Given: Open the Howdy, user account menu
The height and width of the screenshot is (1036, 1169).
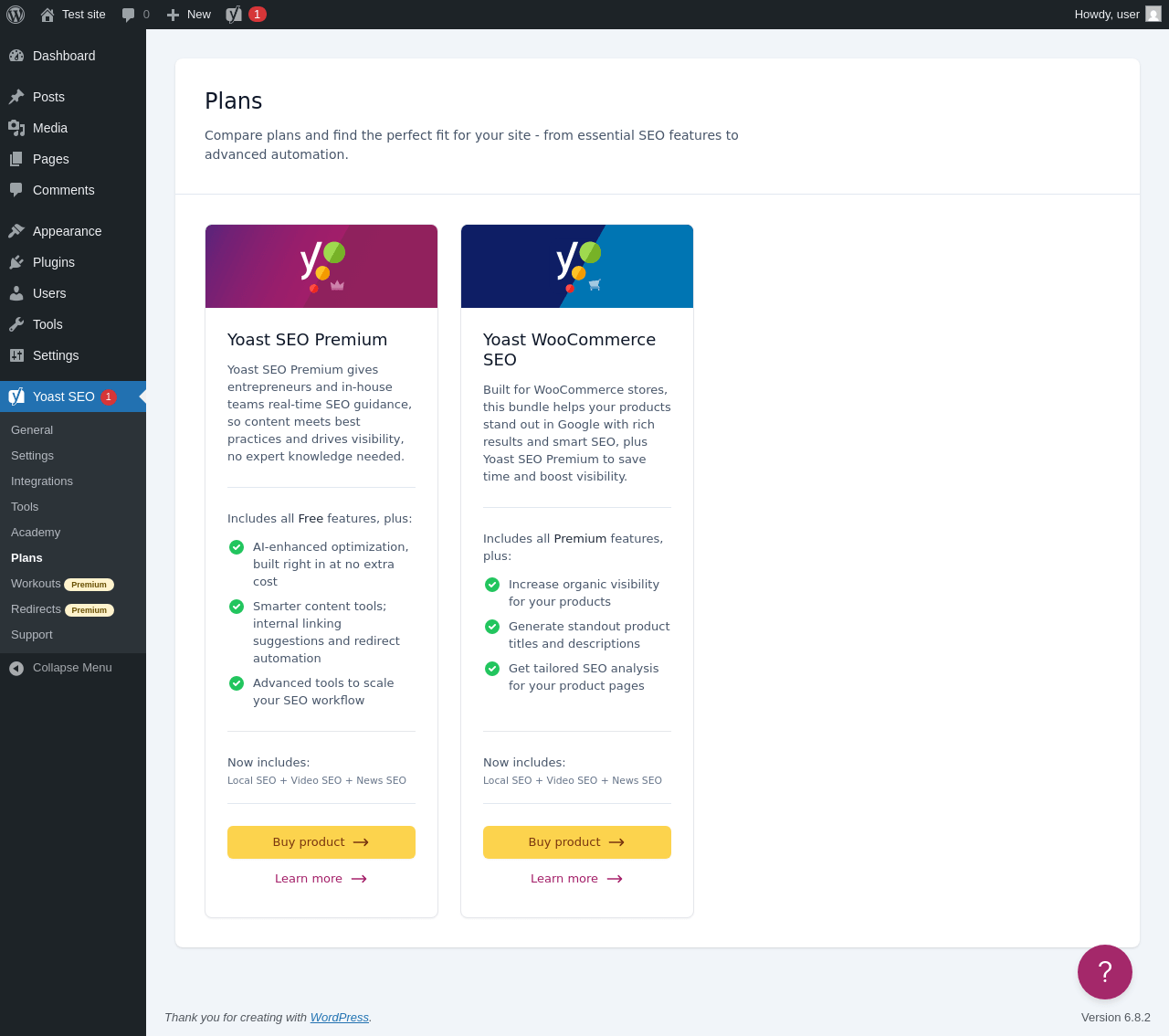Looking at the screenshot, I should [x=1118, y=15].
